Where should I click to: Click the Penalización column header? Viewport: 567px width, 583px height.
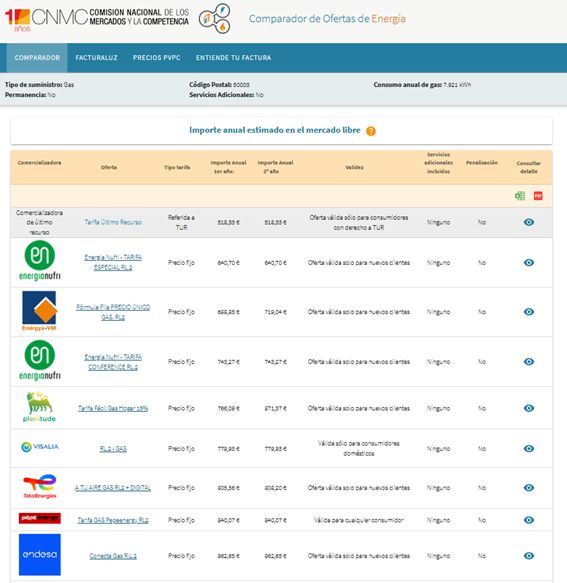(x=482, y=163)
